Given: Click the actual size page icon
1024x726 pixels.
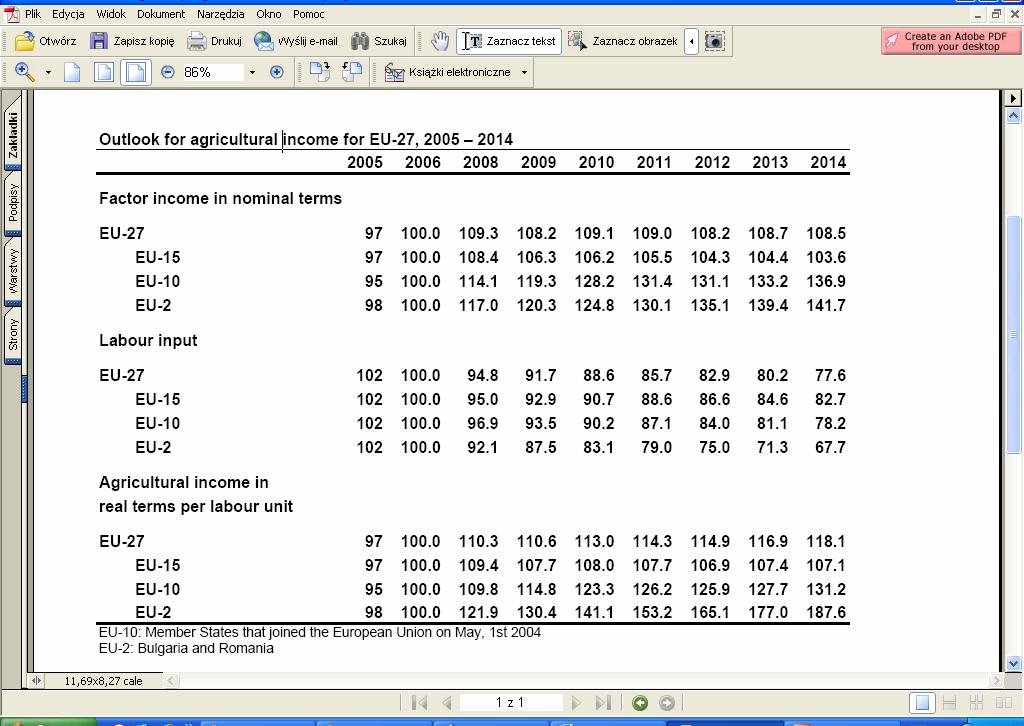Looking at the screenshot, I should click(x=72, y=72).
